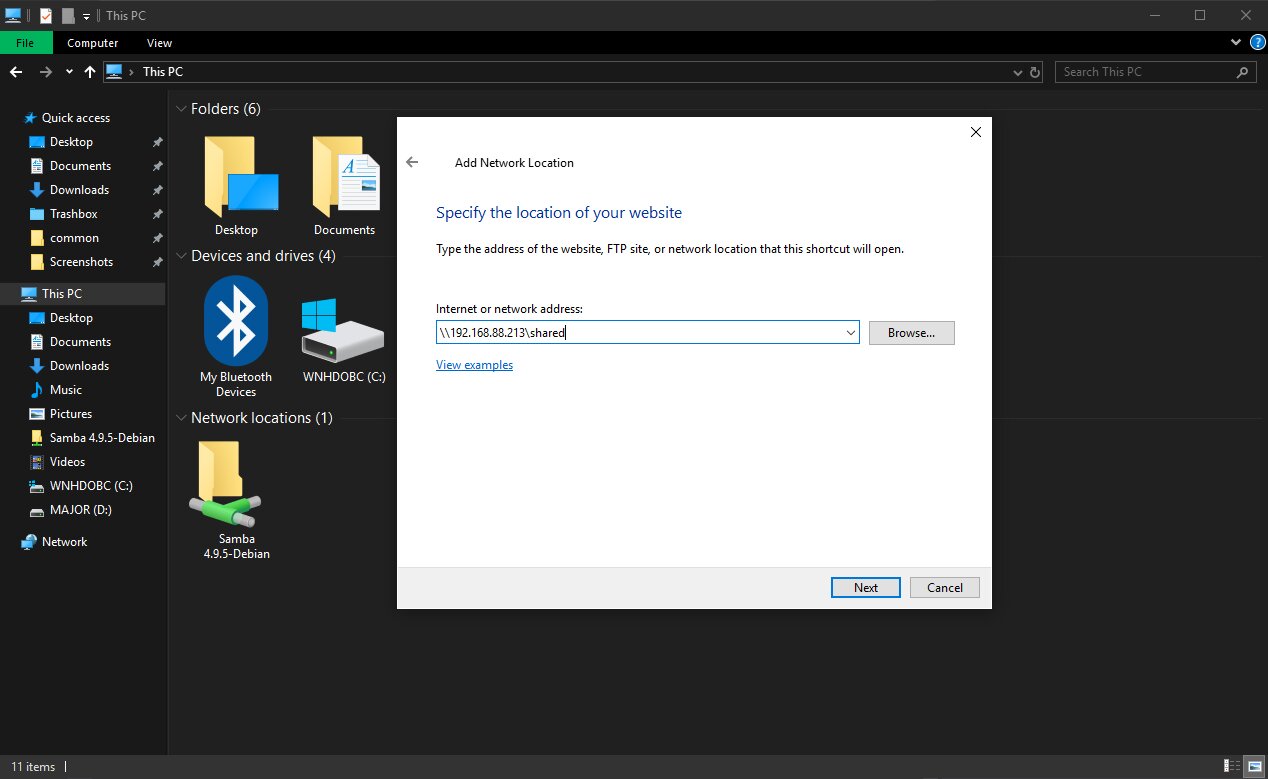Screen dimensions: 1268x779
Task: Open Explorer Help question mark icon
Action: click(x=1257, y=43)
